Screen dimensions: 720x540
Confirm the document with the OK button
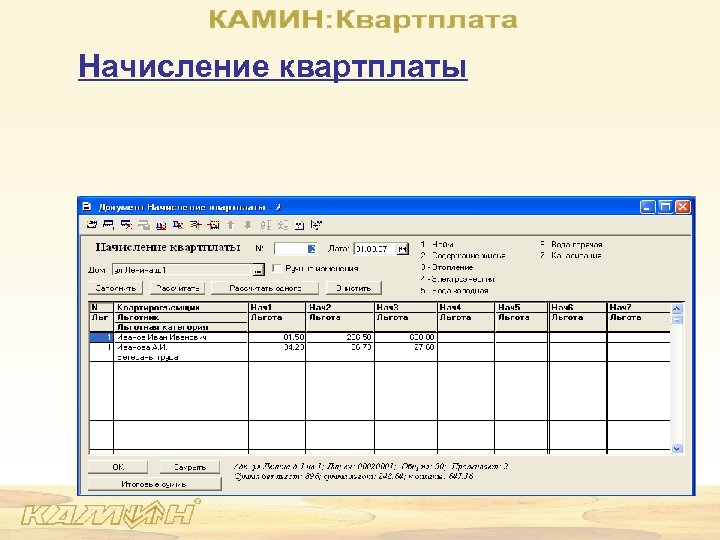pos(118,467)
